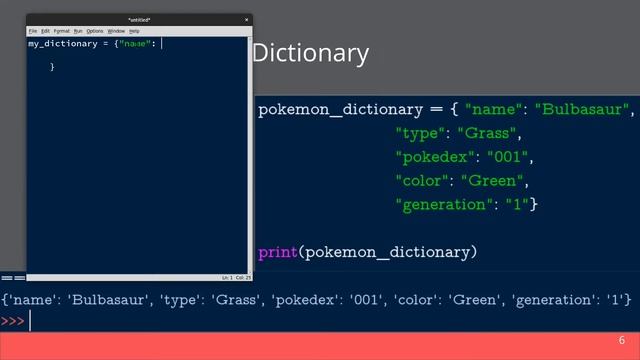This screenshot has height=360, width=640.
Task: Open the Help menu
Action: point(134,31)
